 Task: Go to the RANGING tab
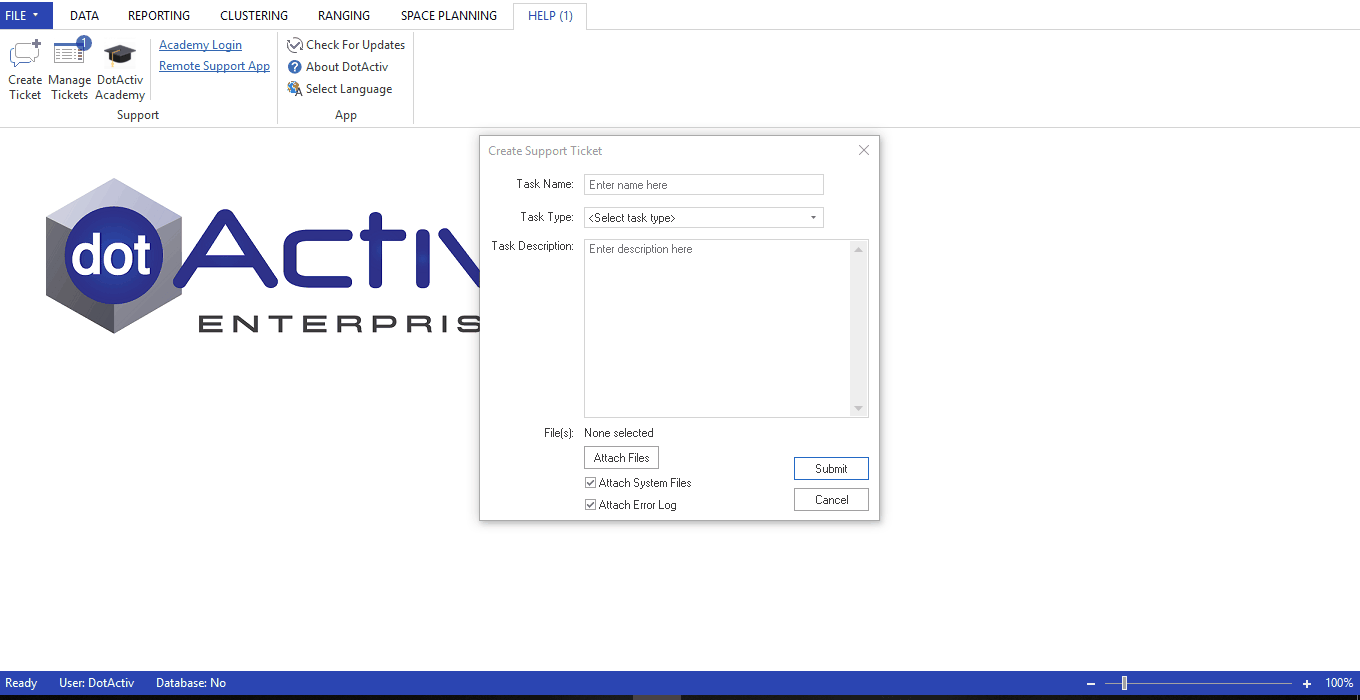tap(344, 16)
